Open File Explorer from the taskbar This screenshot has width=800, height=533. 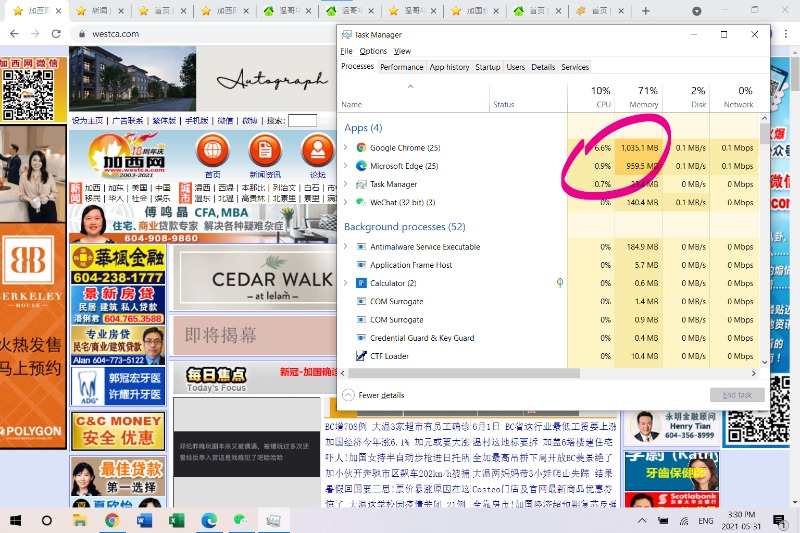(x=80, y=520)
